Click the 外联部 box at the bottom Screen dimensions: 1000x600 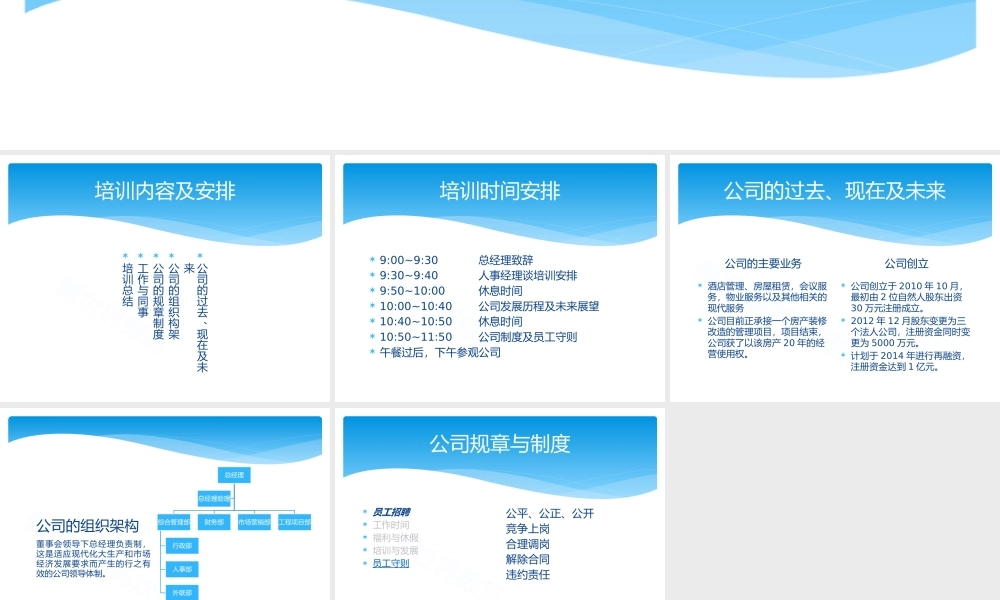[x=183, y=592]
